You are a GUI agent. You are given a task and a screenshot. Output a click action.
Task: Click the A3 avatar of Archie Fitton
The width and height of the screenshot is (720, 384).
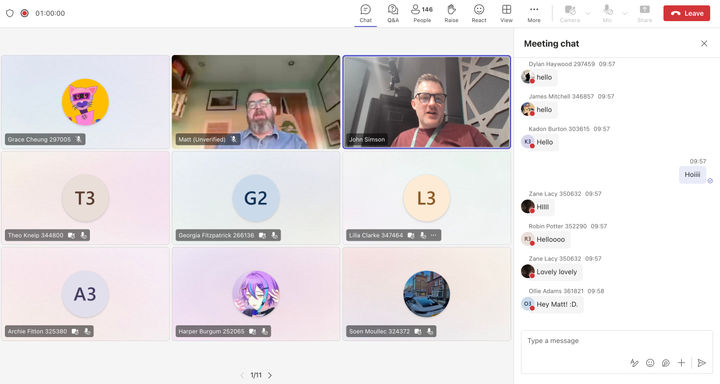click(85, 294)
